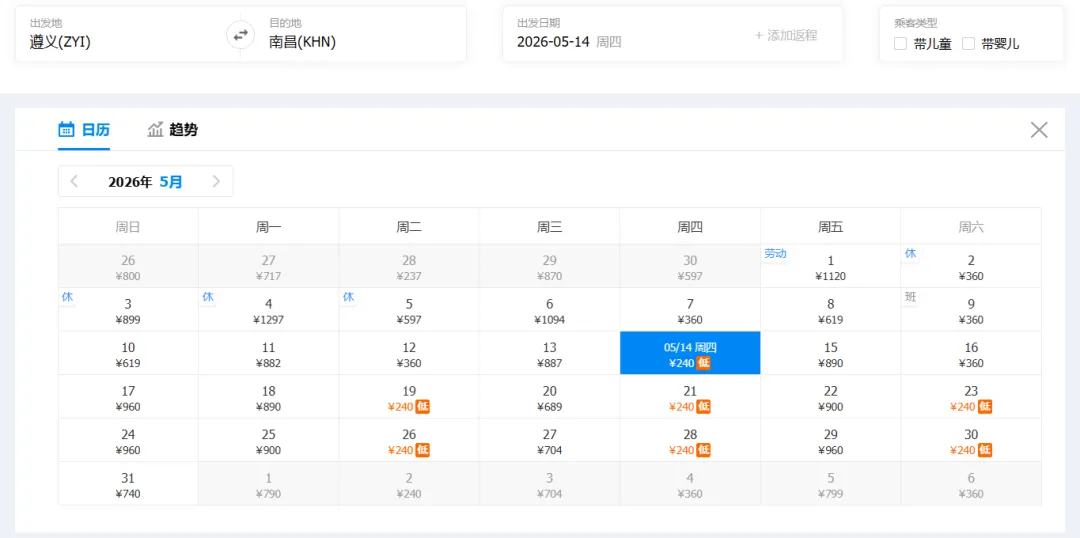Choose April 28 priced ¥237

pyautogui.click(x=409, y=267)
